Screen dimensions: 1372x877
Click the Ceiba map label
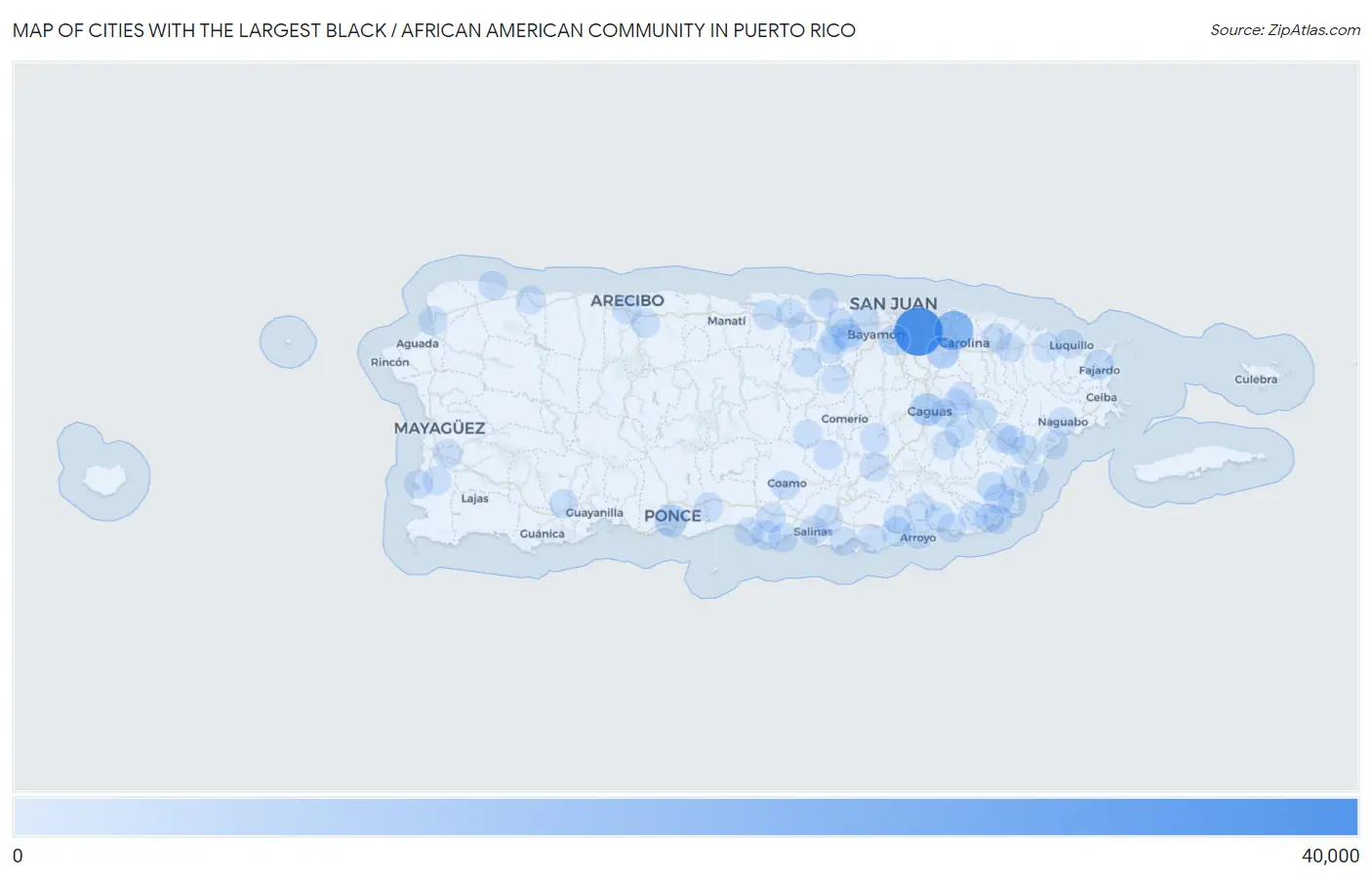click(x=1101, y=398)
